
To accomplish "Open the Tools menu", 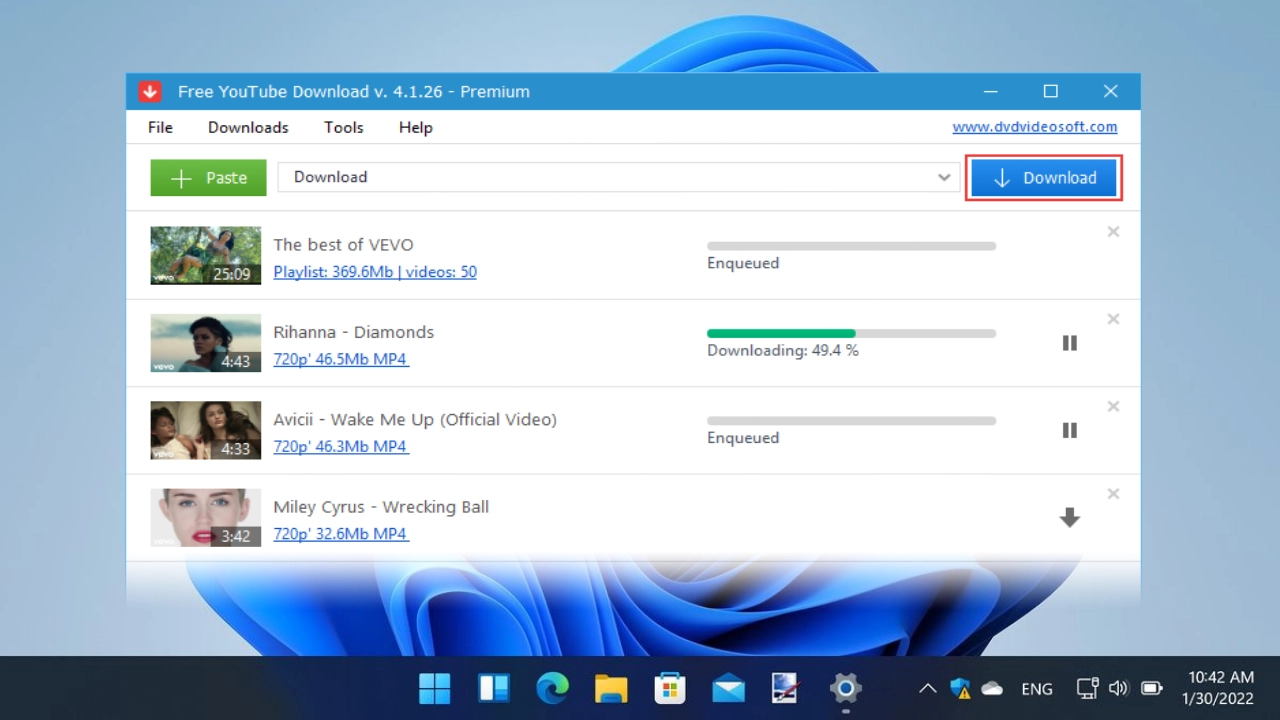I will click(343, 127).
